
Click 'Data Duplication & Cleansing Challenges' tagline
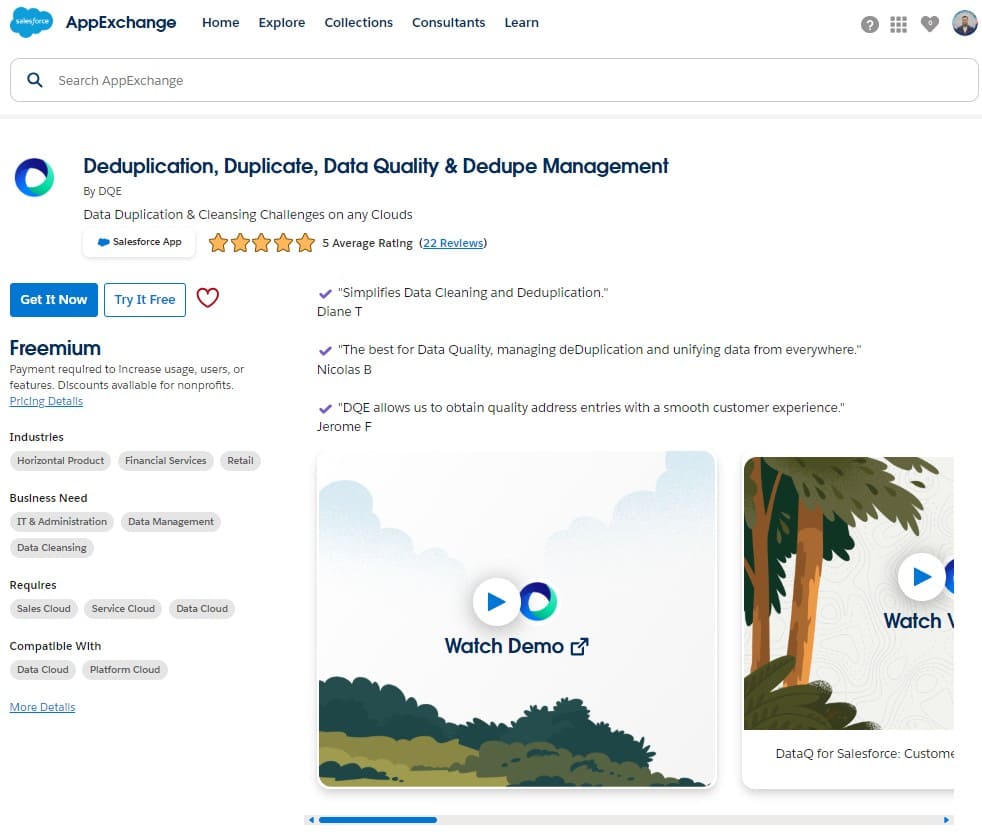[x=248, y=214]
